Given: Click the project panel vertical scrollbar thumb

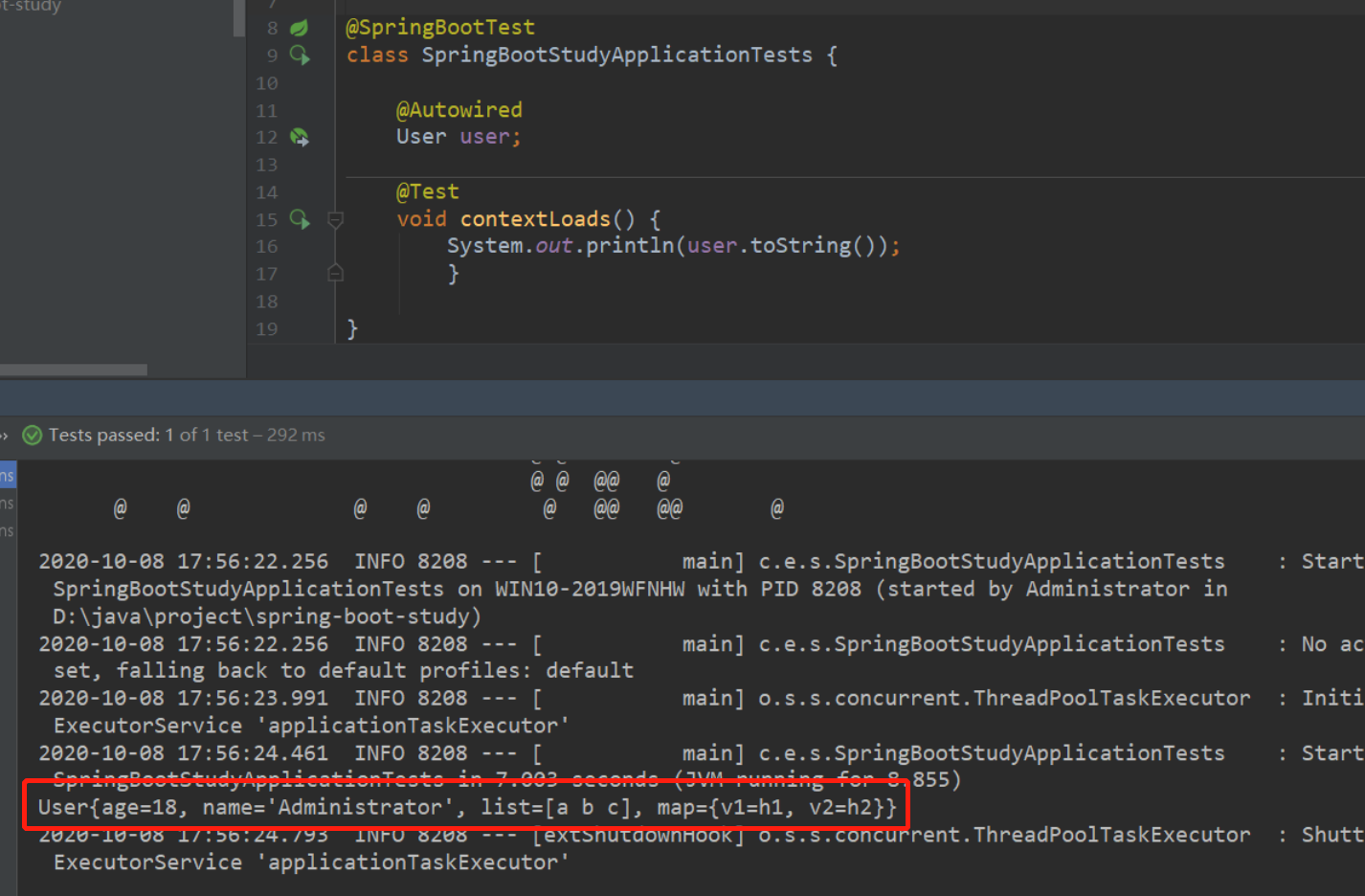Looking at the screenshot, I should tap(239, 18).
